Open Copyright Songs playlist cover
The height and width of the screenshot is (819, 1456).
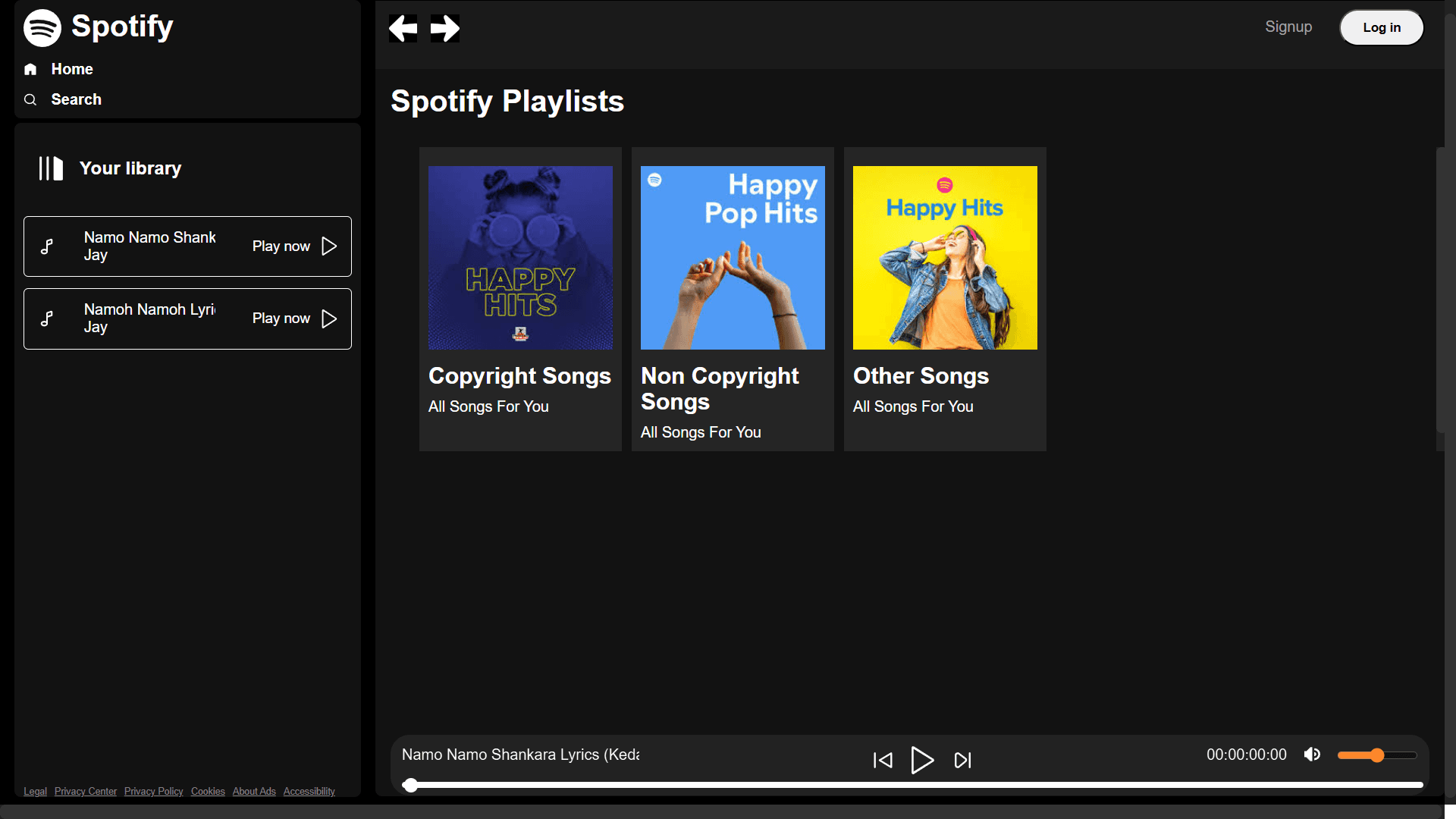click(520, 258)
